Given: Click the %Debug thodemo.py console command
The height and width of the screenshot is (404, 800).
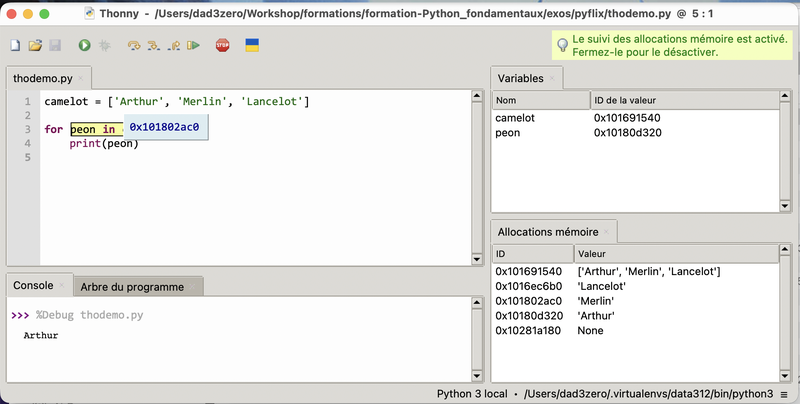Looking at the screenshot, I should pyautogui.click(x=90, y=315).
